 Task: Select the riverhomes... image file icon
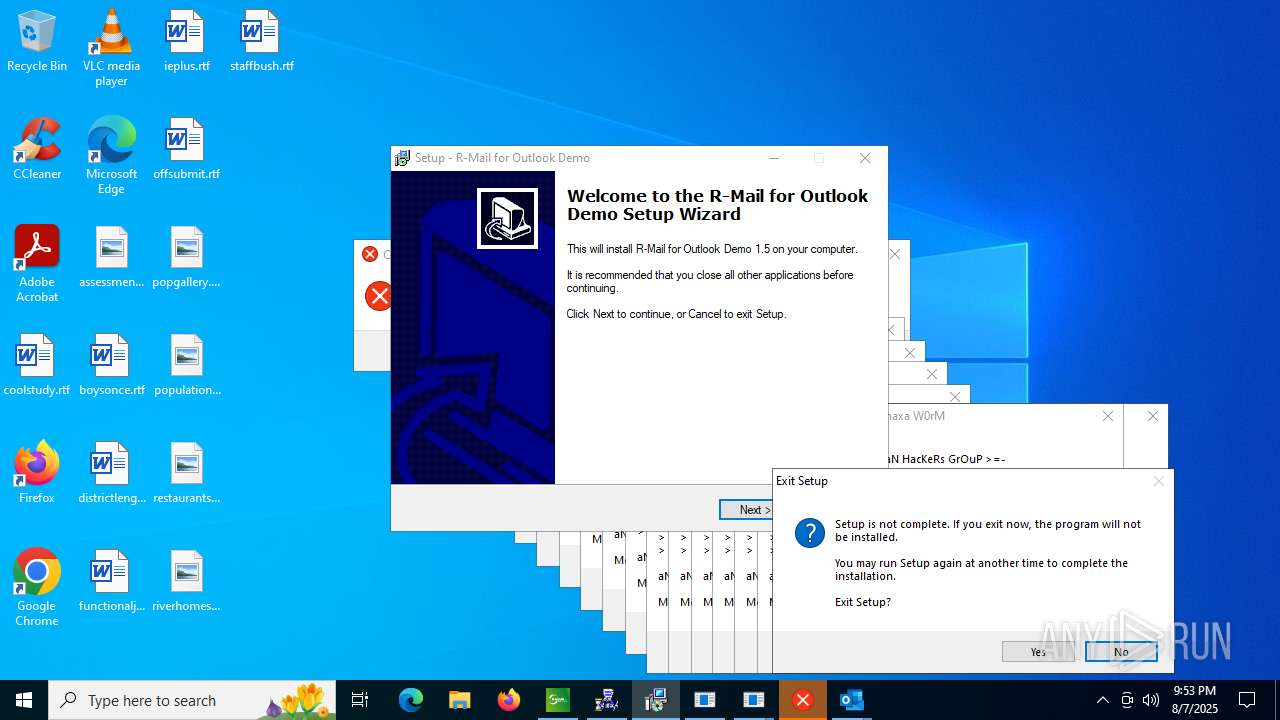point(187,581)
